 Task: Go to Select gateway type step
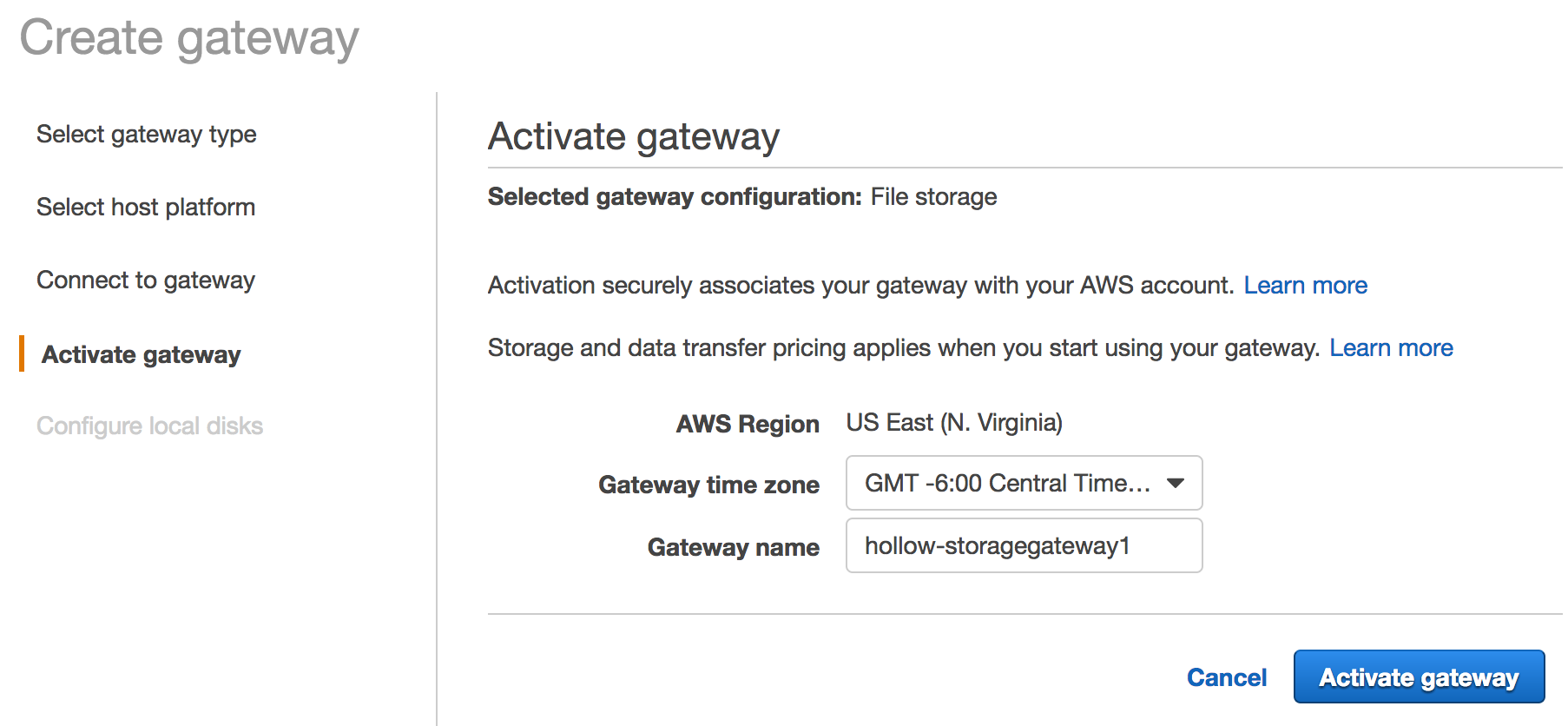tap(147, 135)
